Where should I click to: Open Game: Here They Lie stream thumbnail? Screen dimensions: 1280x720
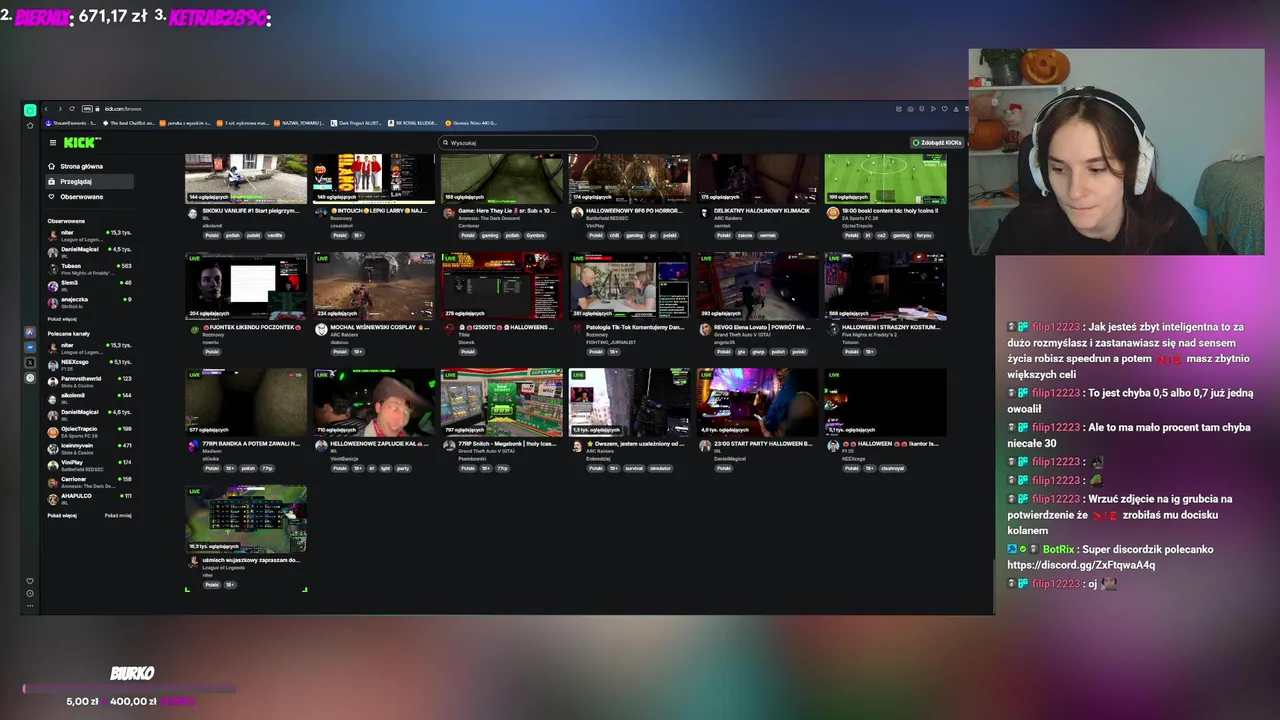click(502, 178)
